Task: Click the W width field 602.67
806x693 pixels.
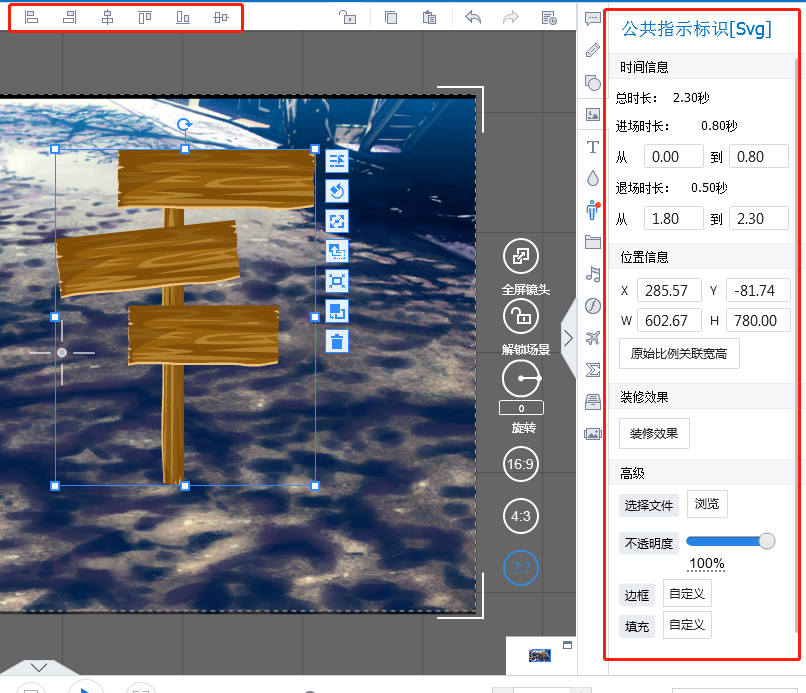Action: pyautogui.click(x=669, y=321)
